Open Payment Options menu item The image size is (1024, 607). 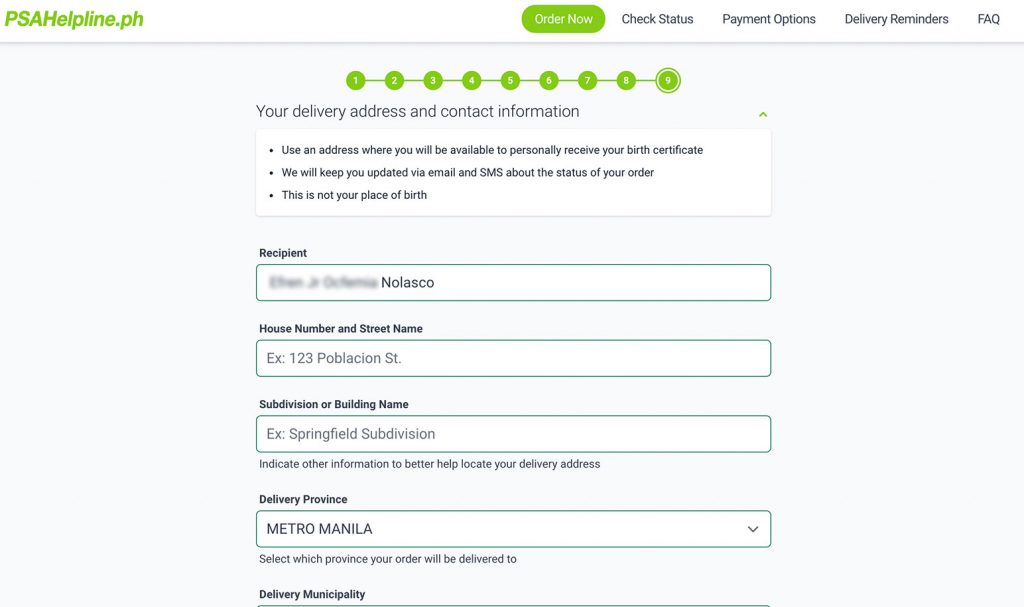click(x=769, y=19)
